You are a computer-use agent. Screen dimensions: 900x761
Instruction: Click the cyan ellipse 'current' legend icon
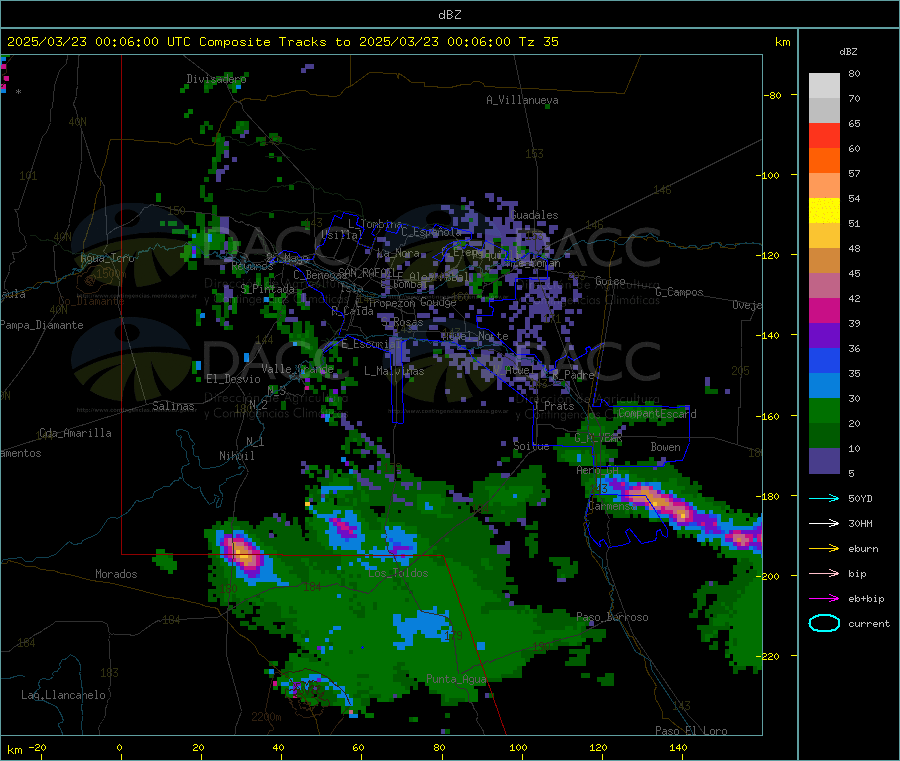click(x=824, y=623)
